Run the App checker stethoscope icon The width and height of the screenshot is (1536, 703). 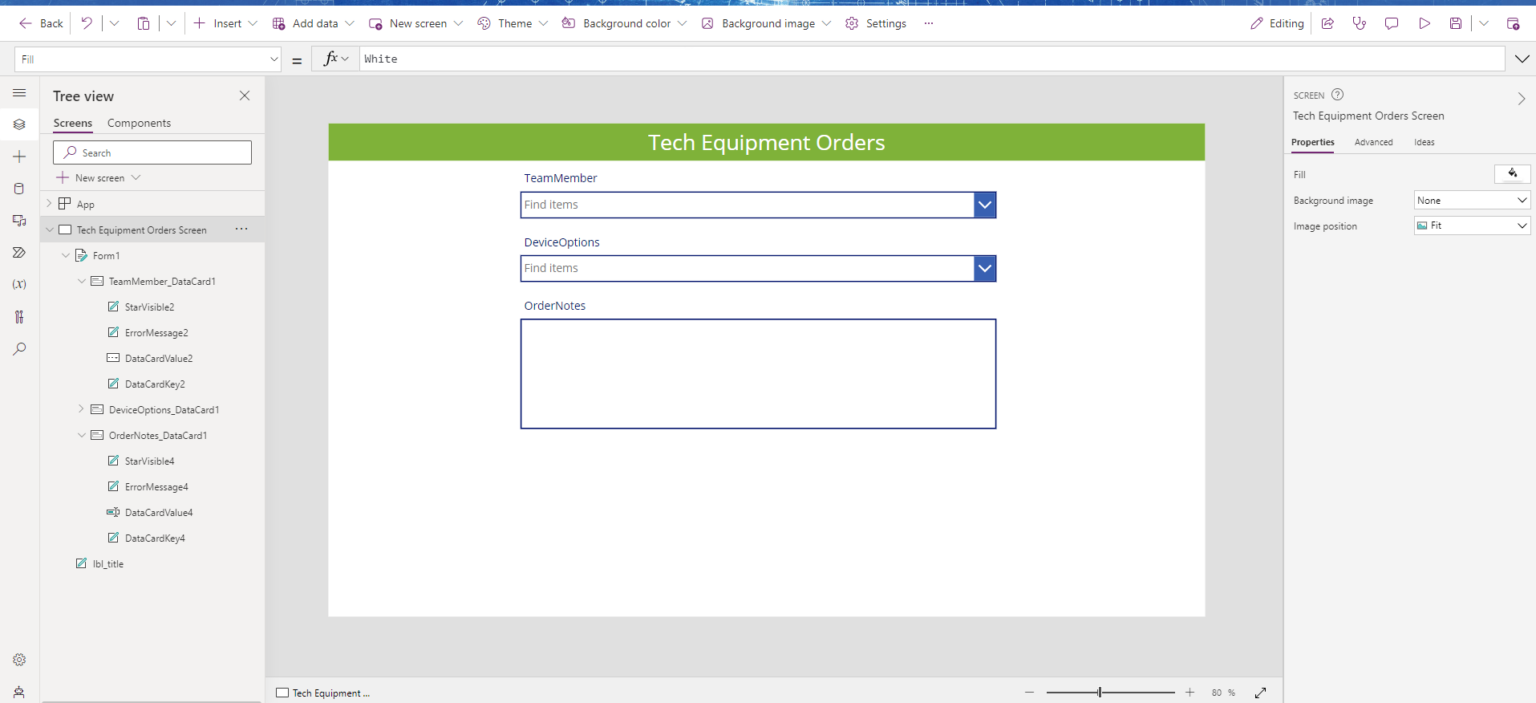1359,23
